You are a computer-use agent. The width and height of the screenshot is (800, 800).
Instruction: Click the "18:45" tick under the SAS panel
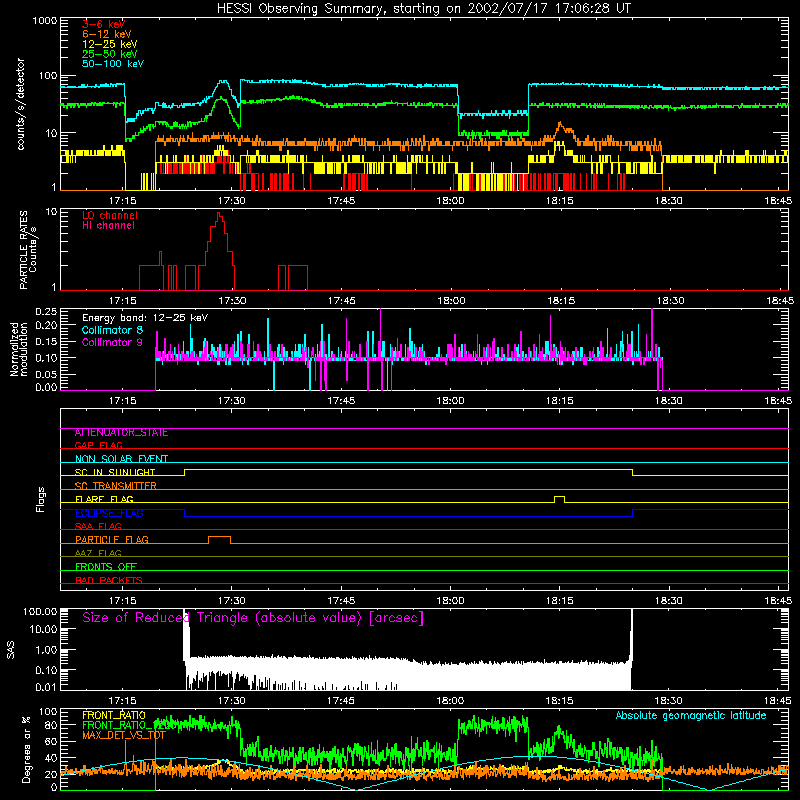point(778,701)
